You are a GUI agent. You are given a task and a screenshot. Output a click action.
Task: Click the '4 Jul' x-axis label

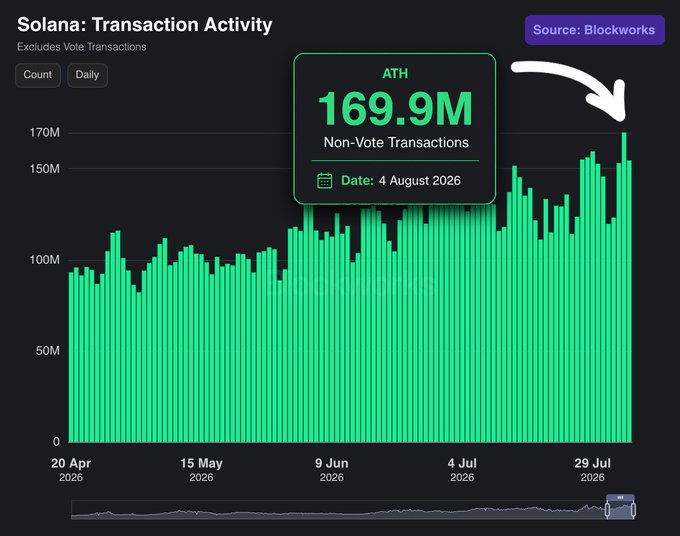coord(462,463)
